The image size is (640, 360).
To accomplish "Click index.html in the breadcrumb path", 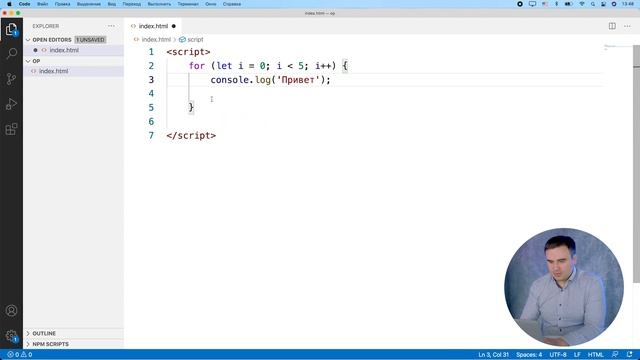I will click(156, 40).
